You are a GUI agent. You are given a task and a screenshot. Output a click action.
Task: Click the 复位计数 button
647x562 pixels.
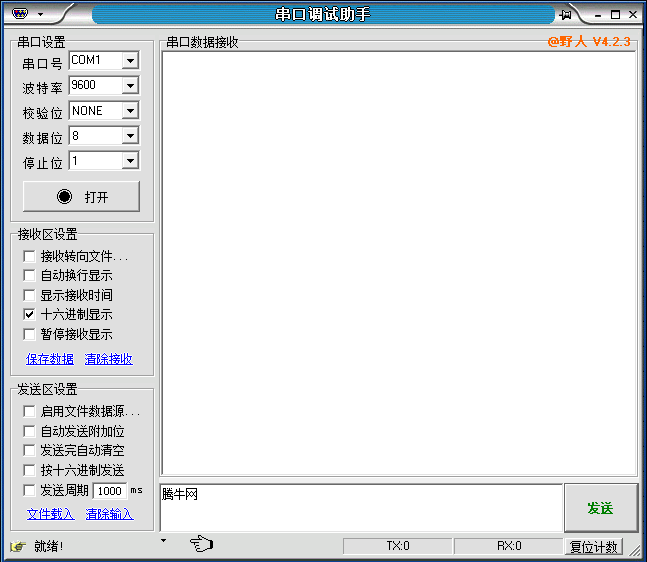(594, 547)
